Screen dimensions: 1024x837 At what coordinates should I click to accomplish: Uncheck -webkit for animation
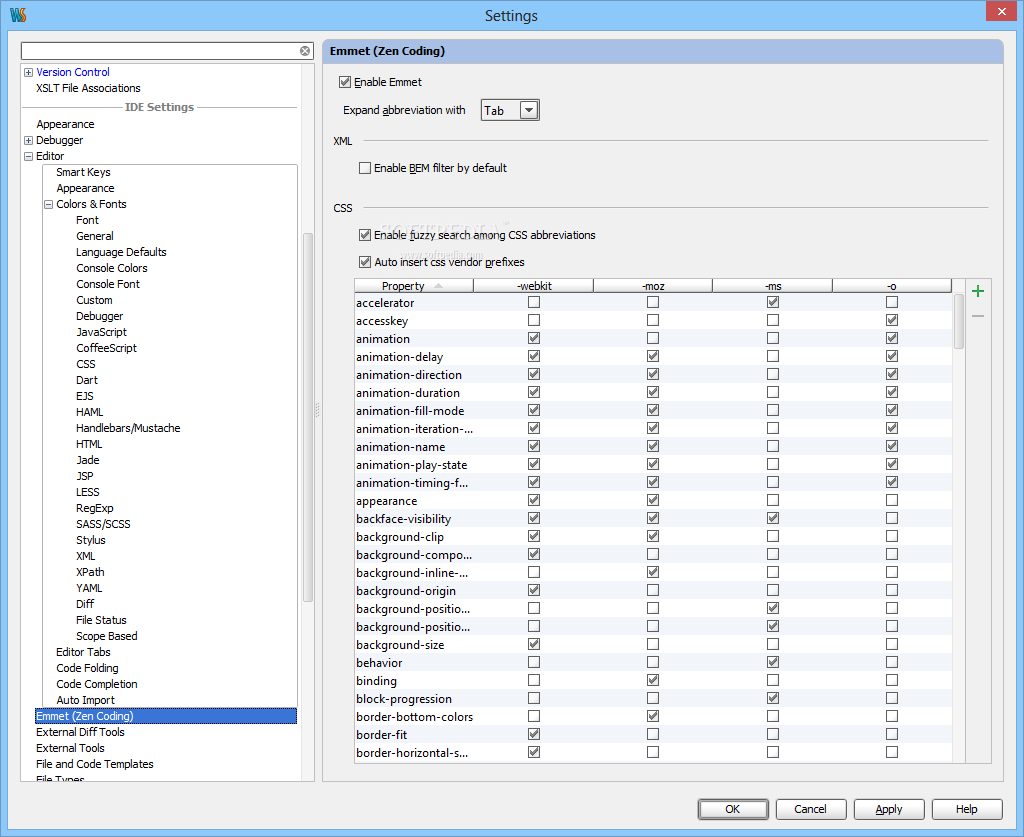click(x=534, y=338)
